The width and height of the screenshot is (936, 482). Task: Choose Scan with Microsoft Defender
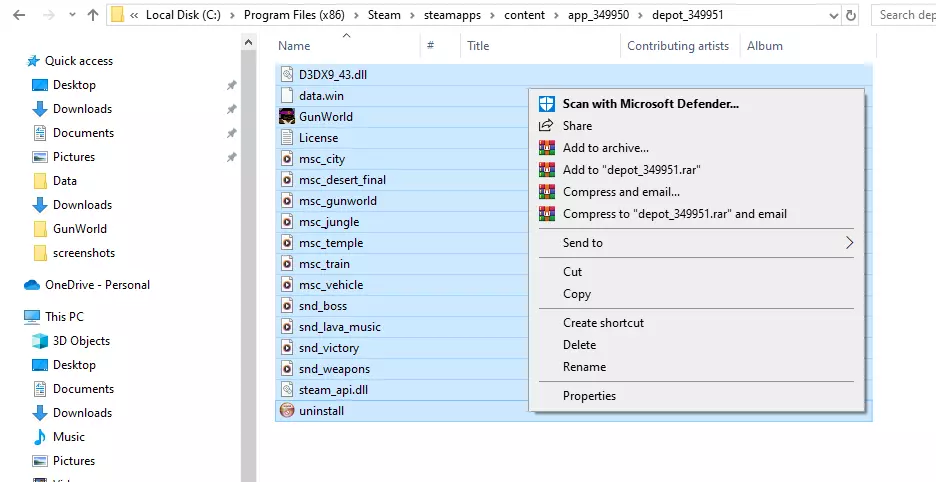[697, 104]
